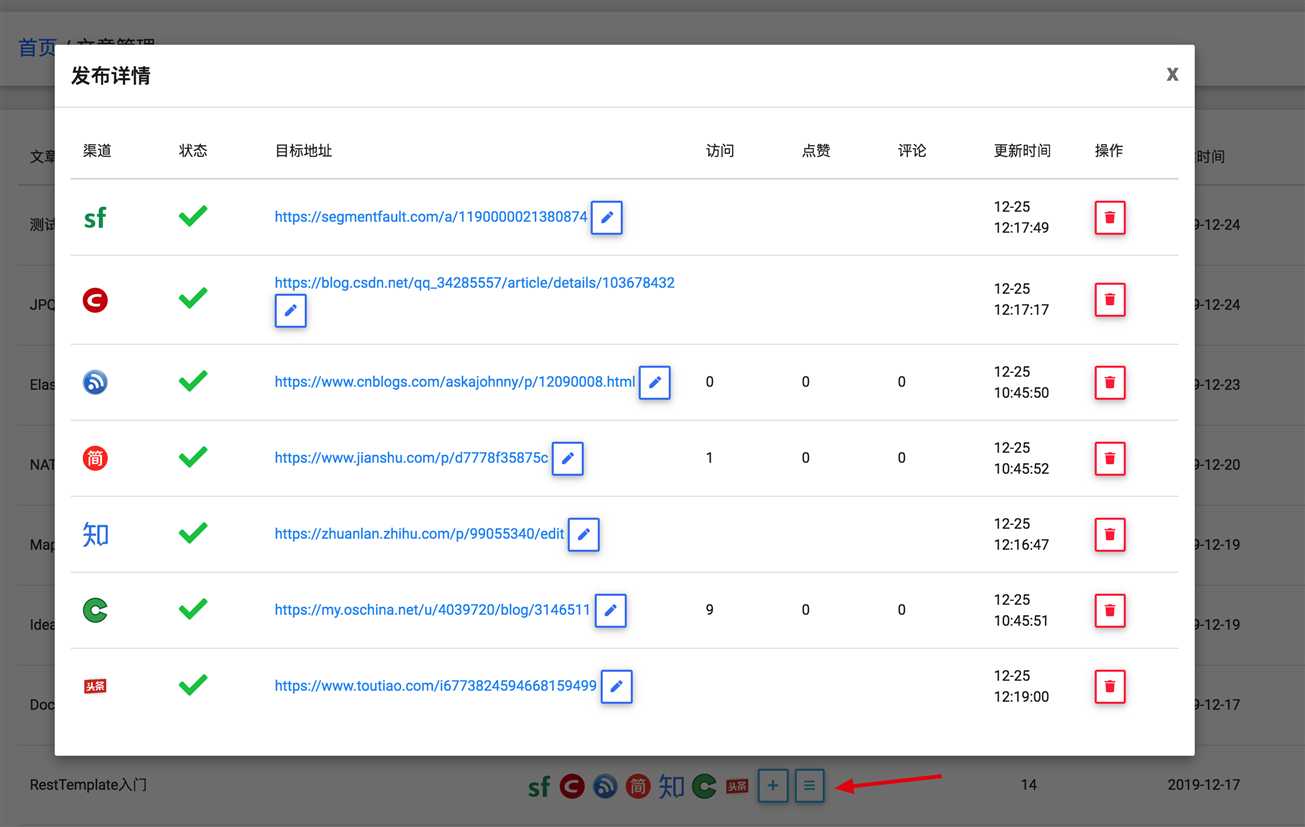Select the RestTemplate入门 article title
Image resolution: width=1305 pixels, height=827 pixels.
[88, 784]
